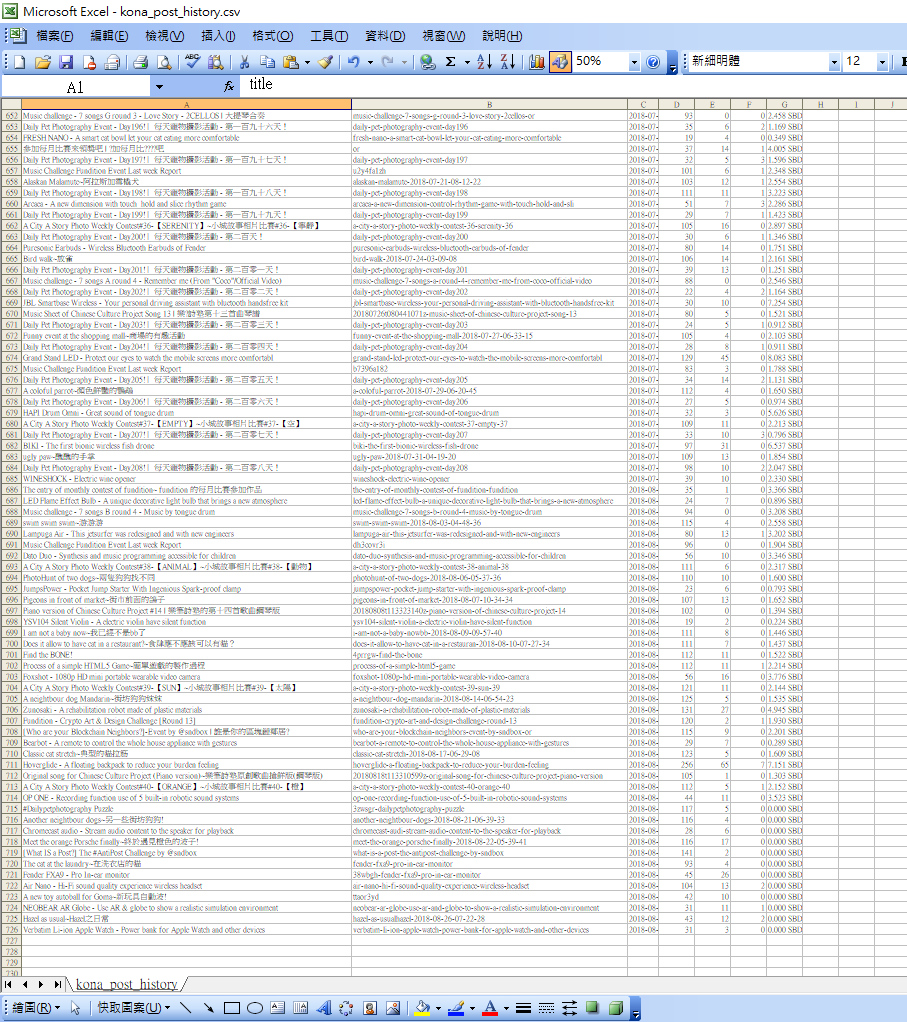
Task: Expand the Name Box dropdown arrow
Action: point(159,87)
